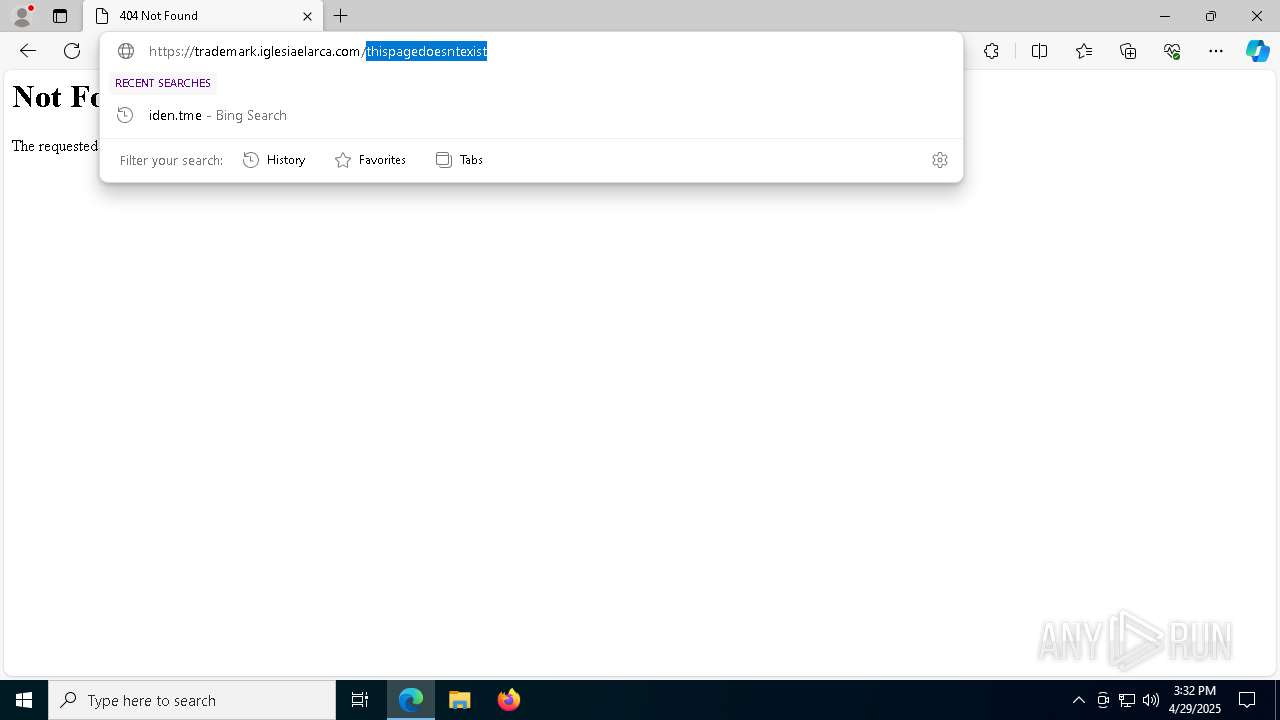
Task: Open address bar search settings gear
Action: (x=939, y=160)
